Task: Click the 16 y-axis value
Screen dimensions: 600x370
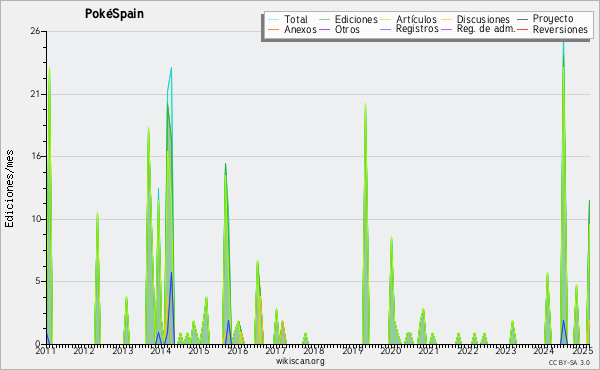Action: [x=36, y=156]
